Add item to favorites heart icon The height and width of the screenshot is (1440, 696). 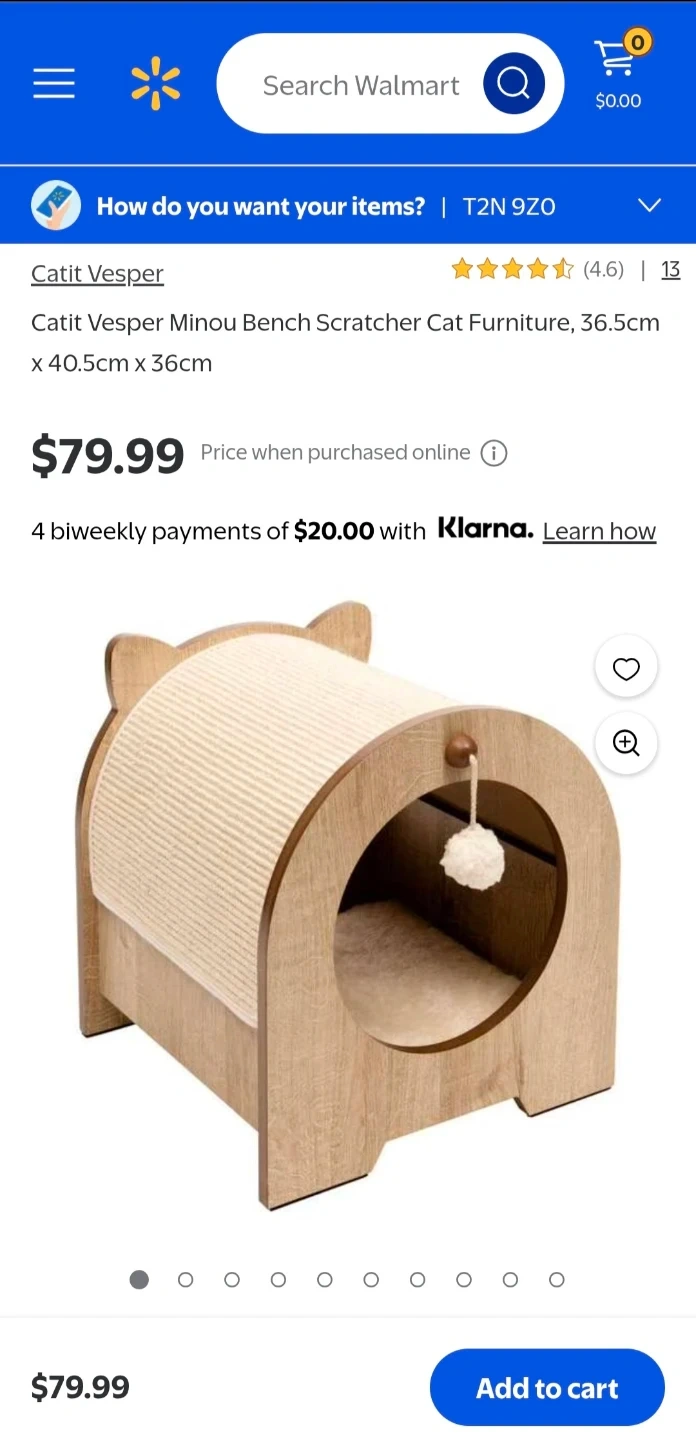tap(626, 668)
